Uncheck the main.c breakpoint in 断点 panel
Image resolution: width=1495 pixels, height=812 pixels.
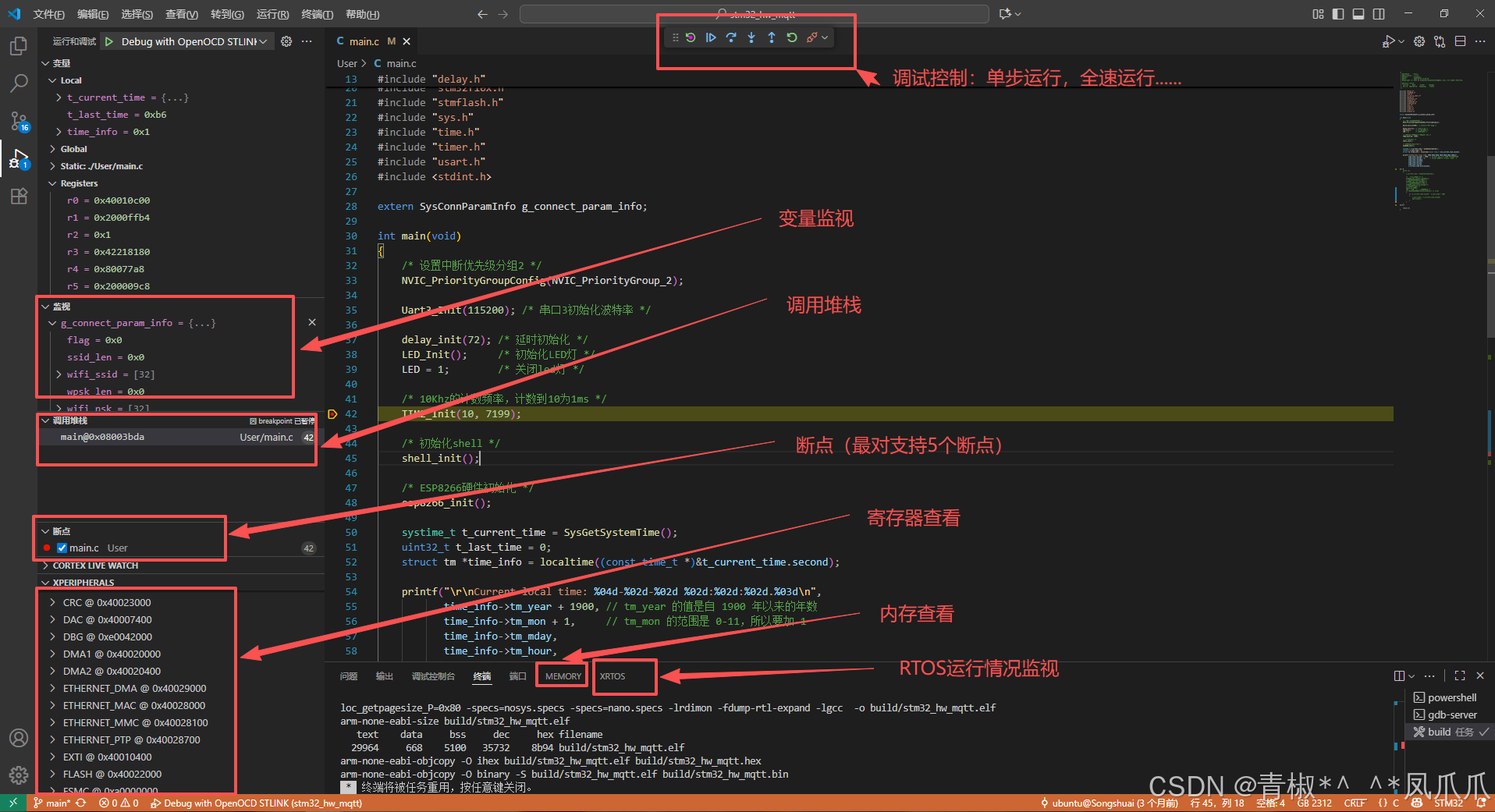click(x=62, y=548)
